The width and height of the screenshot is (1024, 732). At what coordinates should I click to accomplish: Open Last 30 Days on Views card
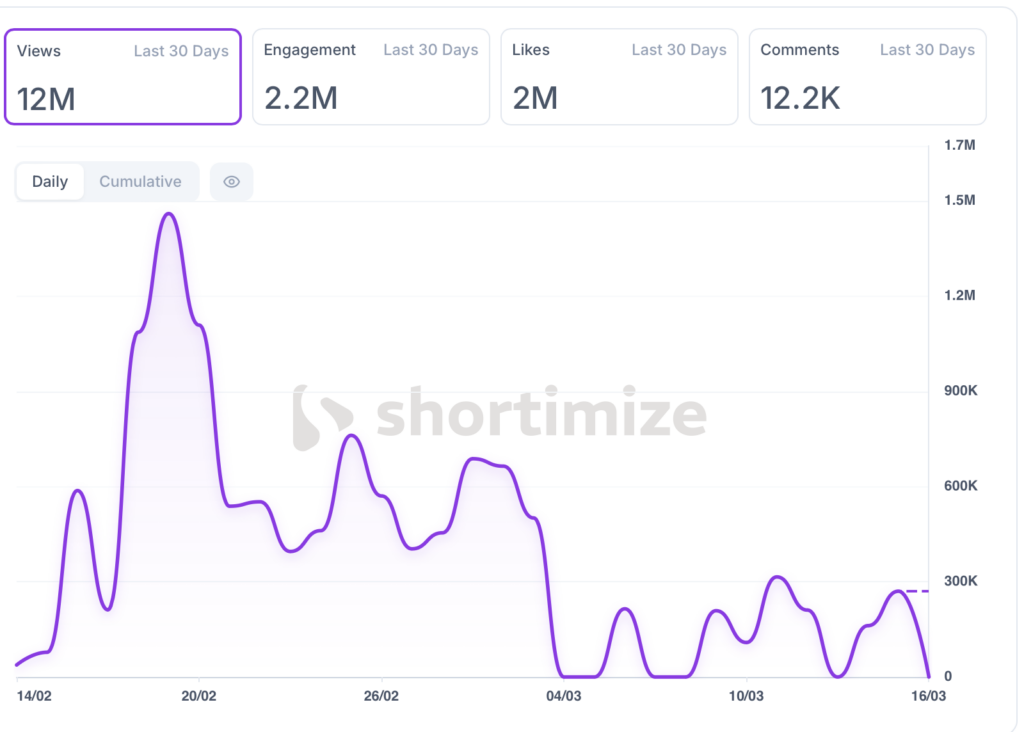[181, 51]
